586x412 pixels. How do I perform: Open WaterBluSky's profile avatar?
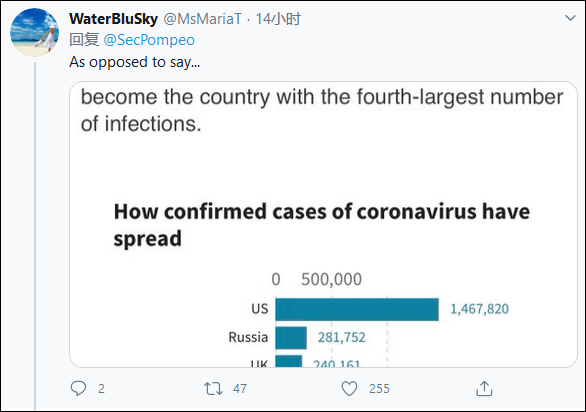(x=34, y=32)
